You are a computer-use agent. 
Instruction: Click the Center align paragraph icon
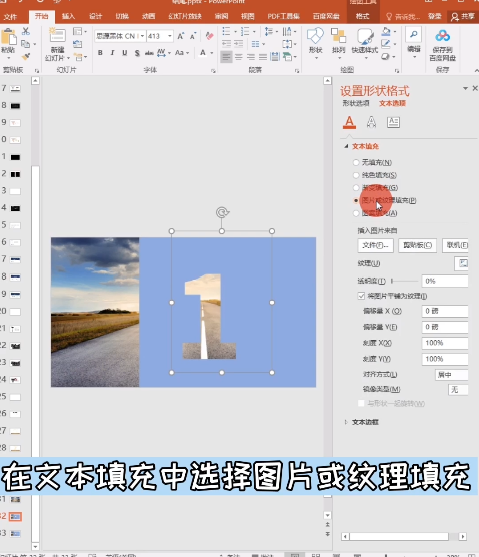(239, 57)
